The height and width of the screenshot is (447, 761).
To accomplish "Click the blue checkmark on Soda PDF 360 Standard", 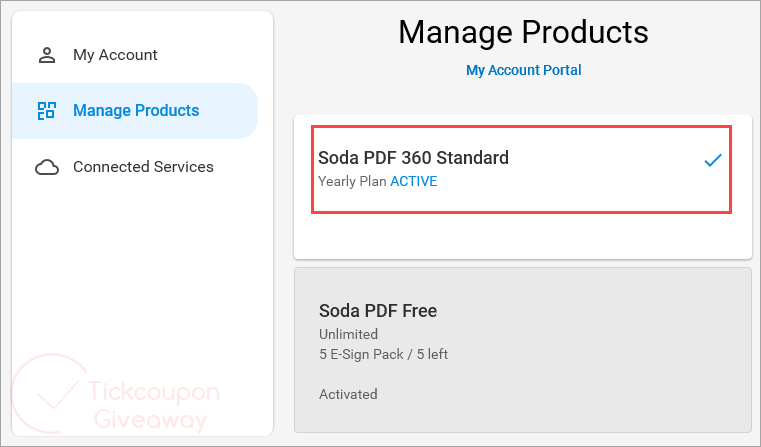I will [x=713, y=160].
